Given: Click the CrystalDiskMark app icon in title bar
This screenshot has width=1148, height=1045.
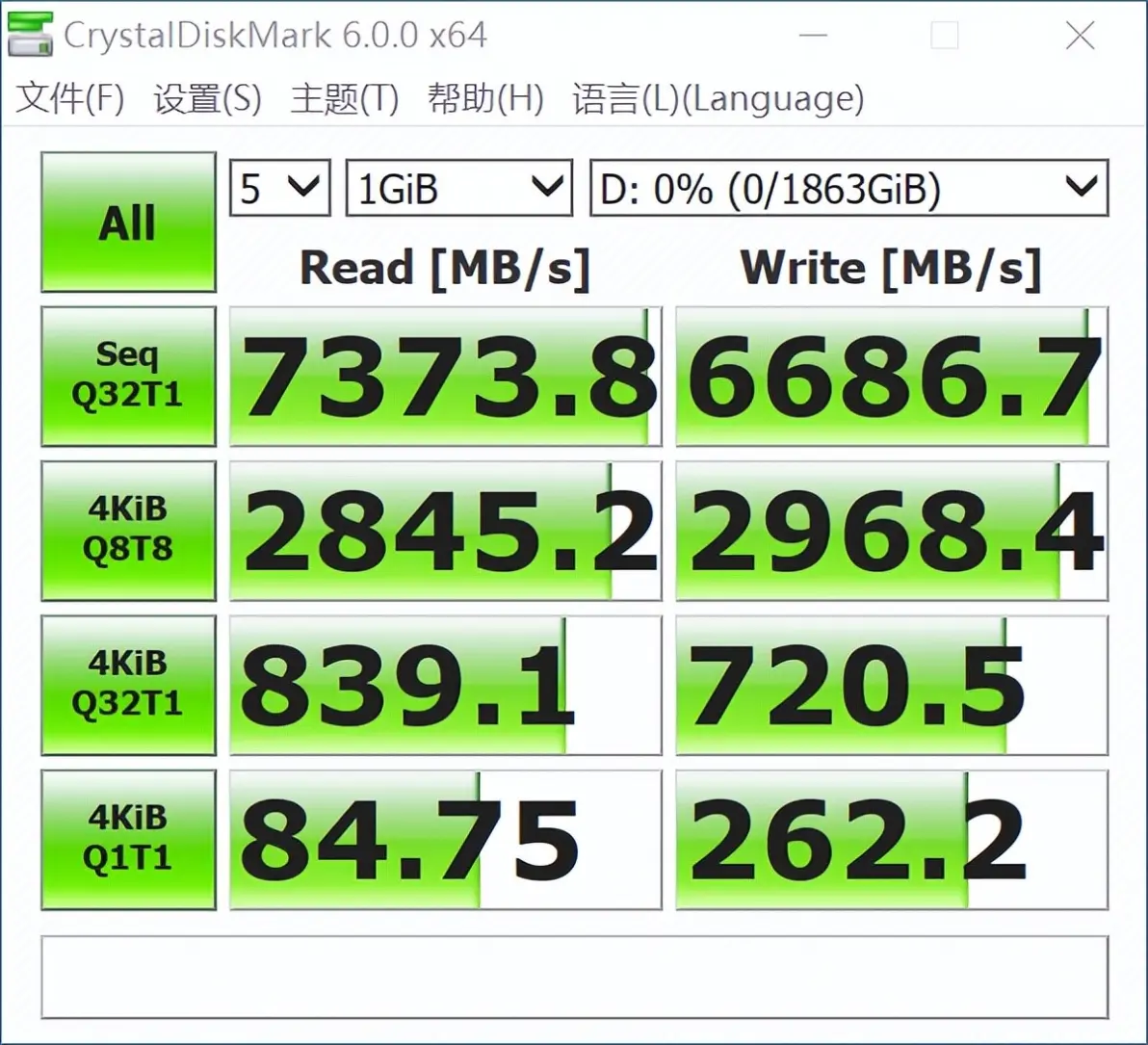Looking at the screenshot, I should (30, 35).
